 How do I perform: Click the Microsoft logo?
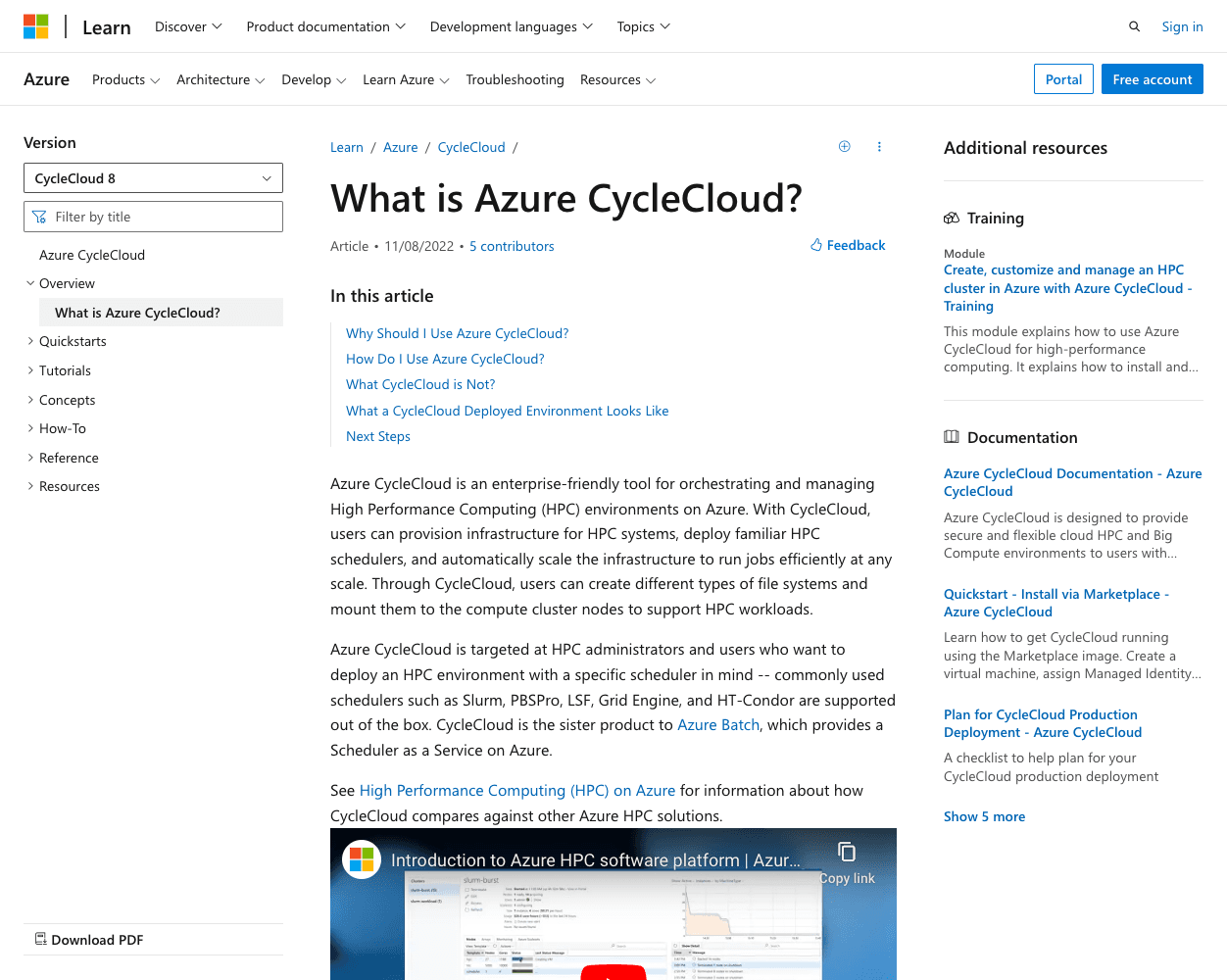click(36, 26)
